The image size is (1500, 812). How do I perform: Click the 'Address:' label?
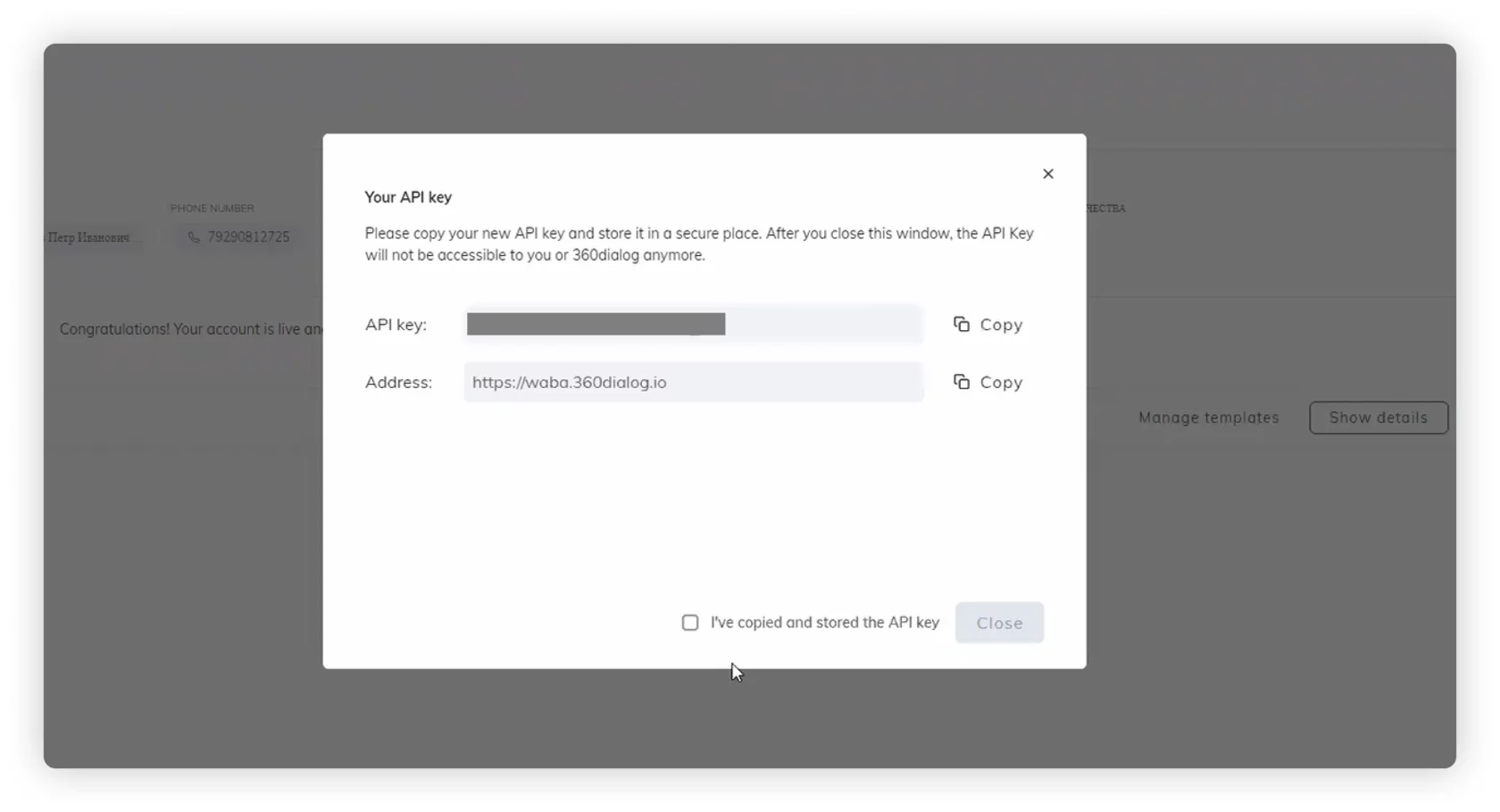point(398,382)
